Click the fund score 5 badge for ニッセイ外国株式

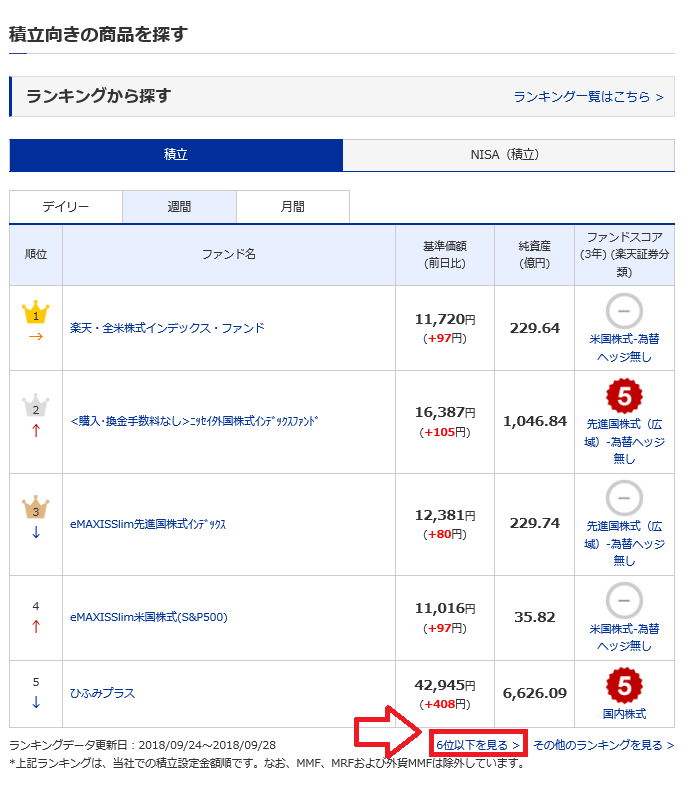624,396
